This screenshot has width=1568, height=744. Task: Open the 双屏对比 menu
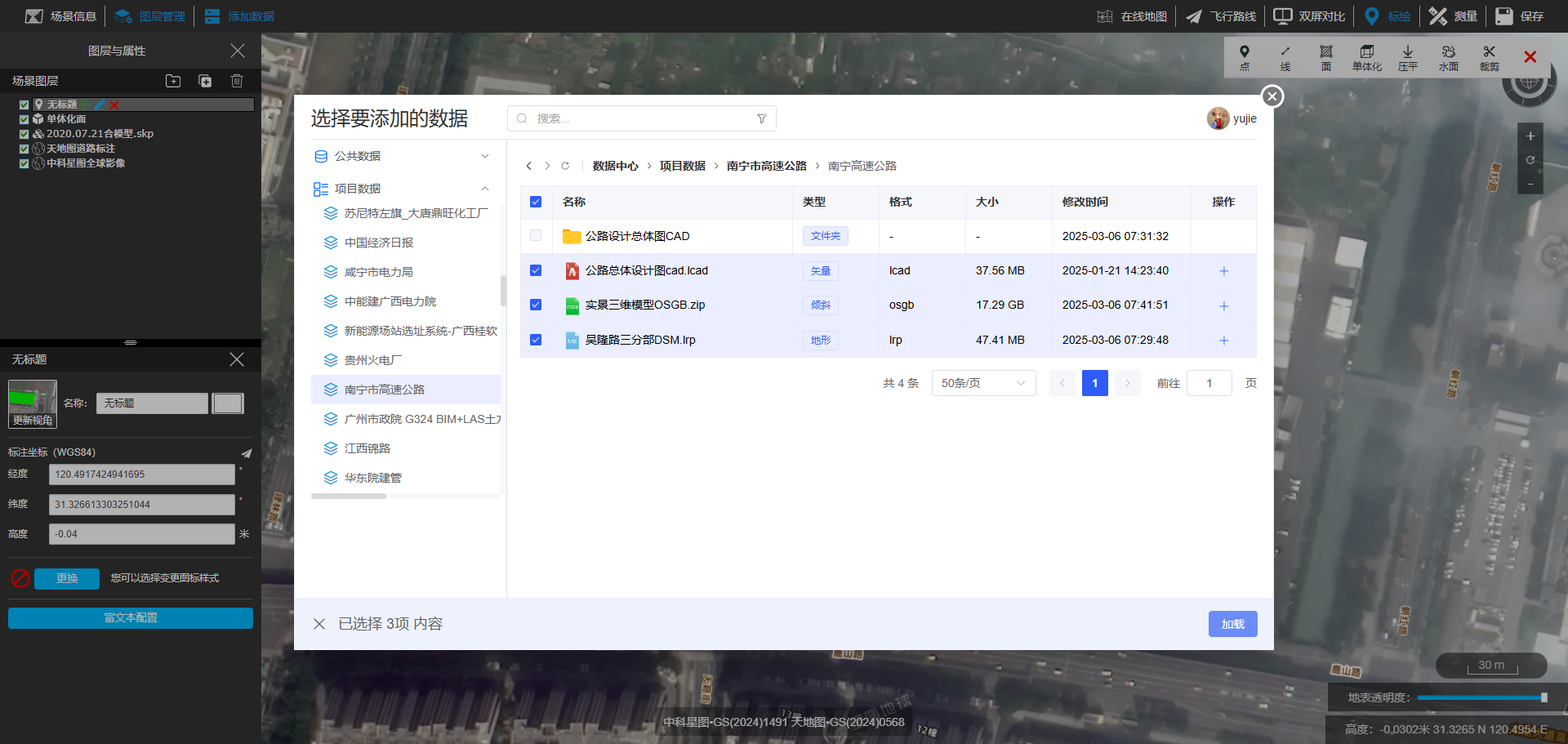point(1309,16)
